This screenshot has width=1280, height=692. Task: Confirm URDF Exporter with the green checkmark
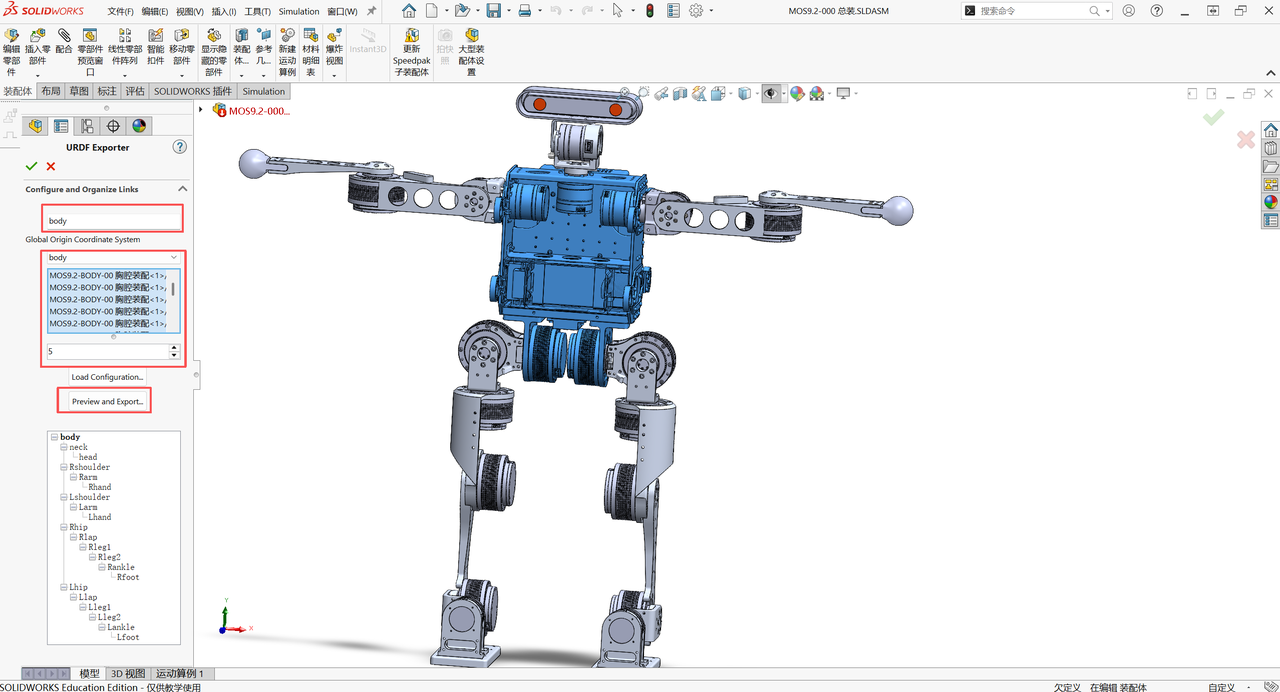point(32,166)
